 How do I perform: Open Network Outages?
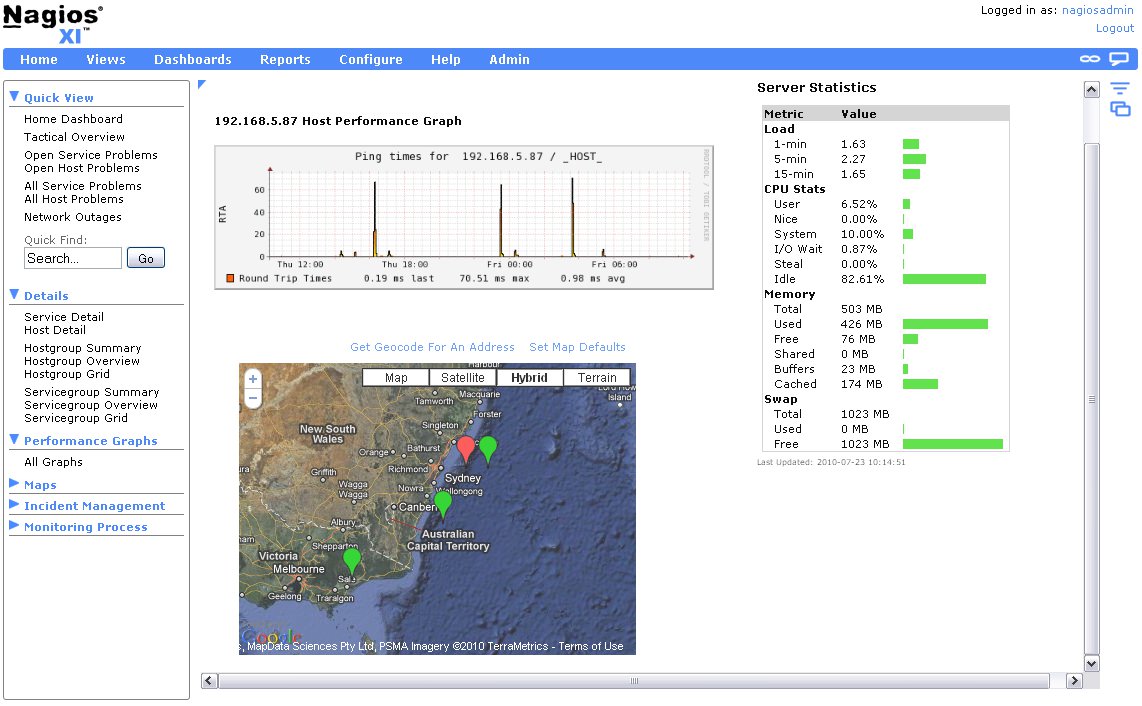click(x=73, y=217)
